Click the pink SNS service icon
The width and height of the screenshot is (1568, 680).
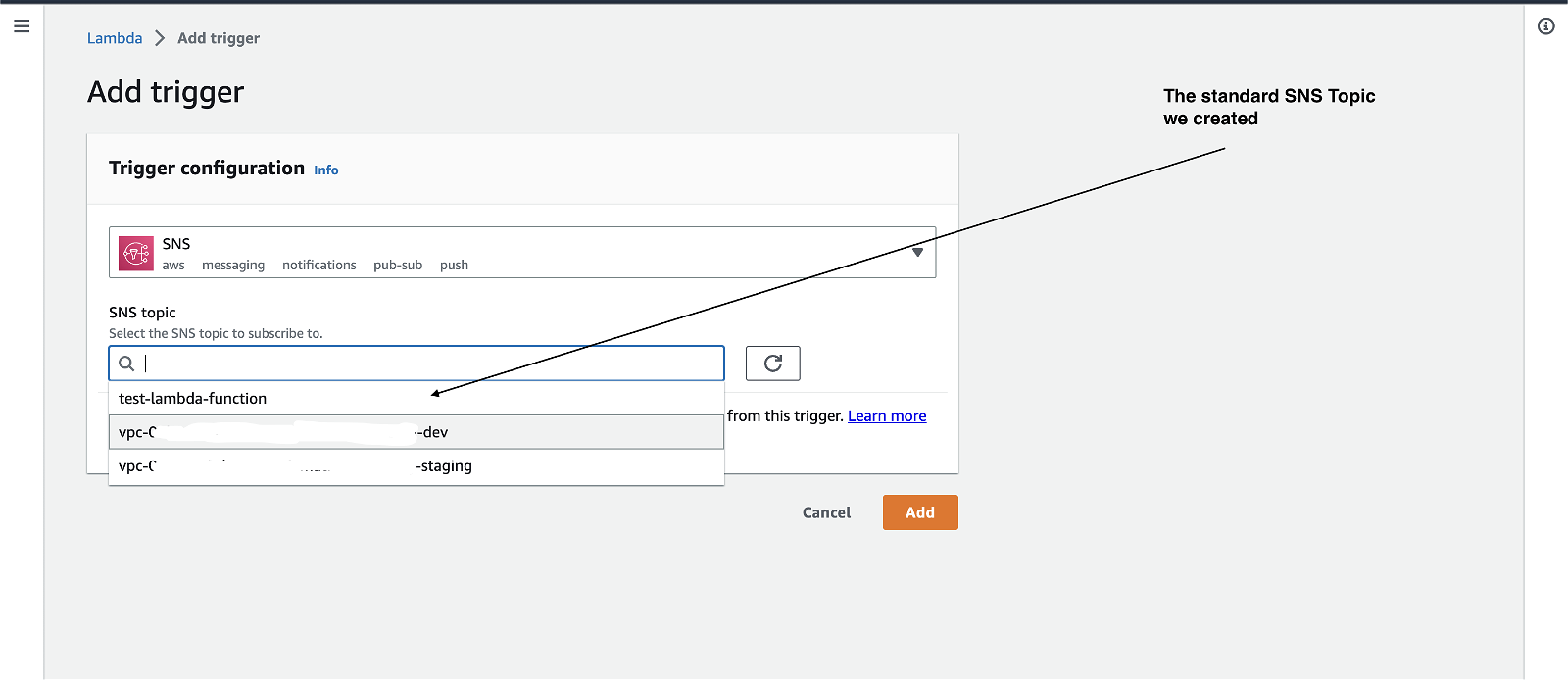point(136,253)
